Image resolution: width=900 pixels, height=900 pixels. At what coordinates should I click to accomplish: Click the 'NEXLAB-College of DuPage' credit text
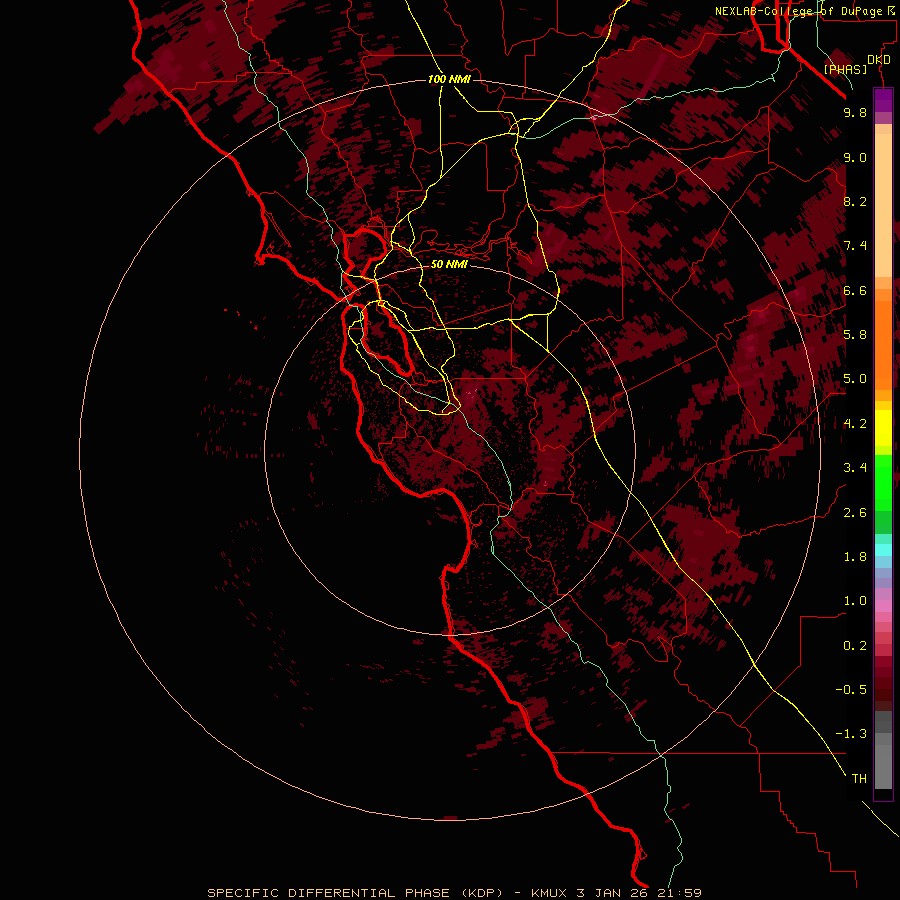point(799,11)
